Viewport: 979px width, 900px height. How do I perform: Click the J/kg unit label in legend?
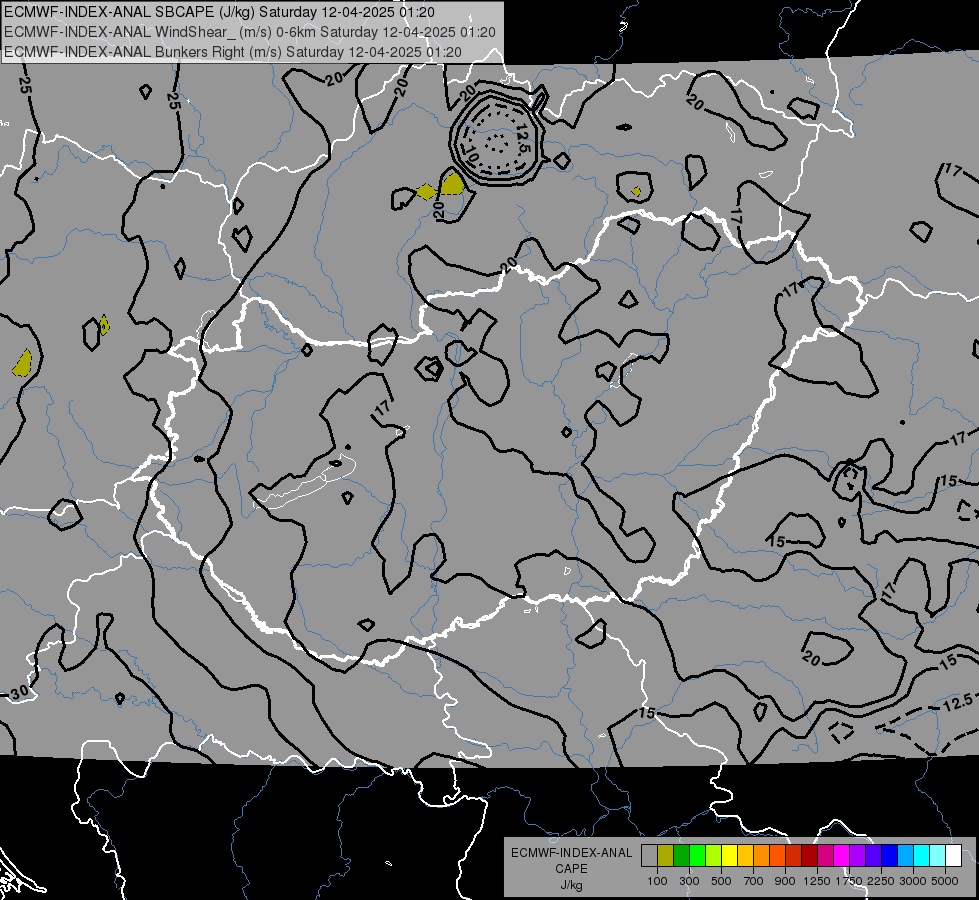tap(571, 885)
